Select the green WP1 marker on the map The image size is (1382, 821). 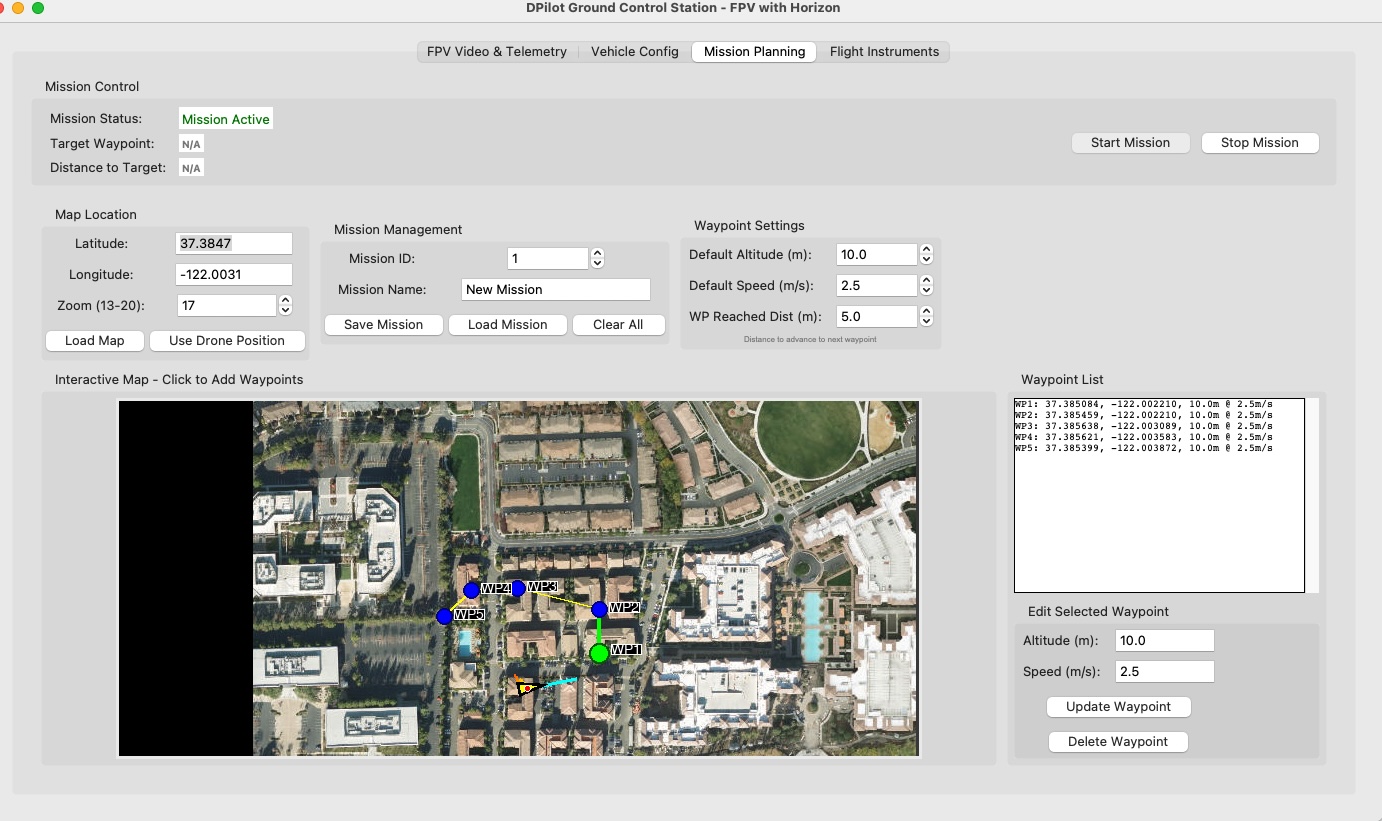[x=599, y=654]
